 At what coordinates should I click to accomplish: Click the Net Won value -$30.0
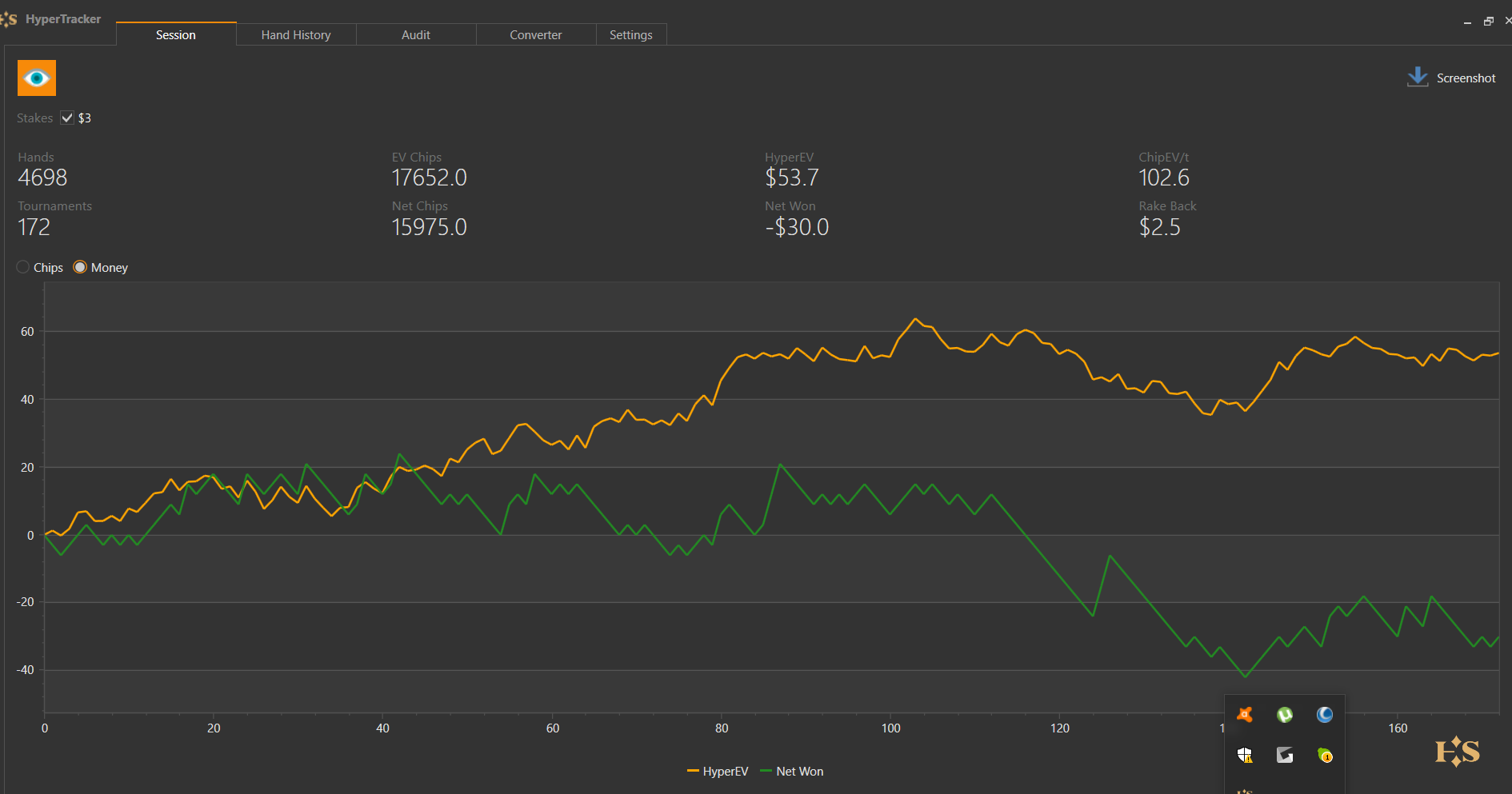(797, 227)
